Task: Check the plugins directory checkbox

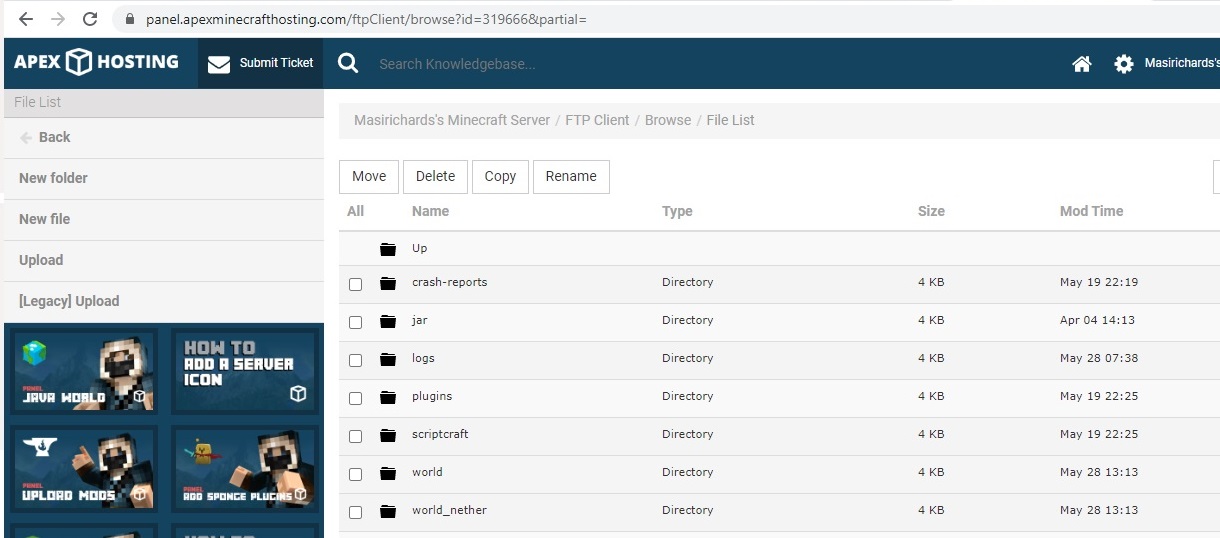Action: point(355,398)
